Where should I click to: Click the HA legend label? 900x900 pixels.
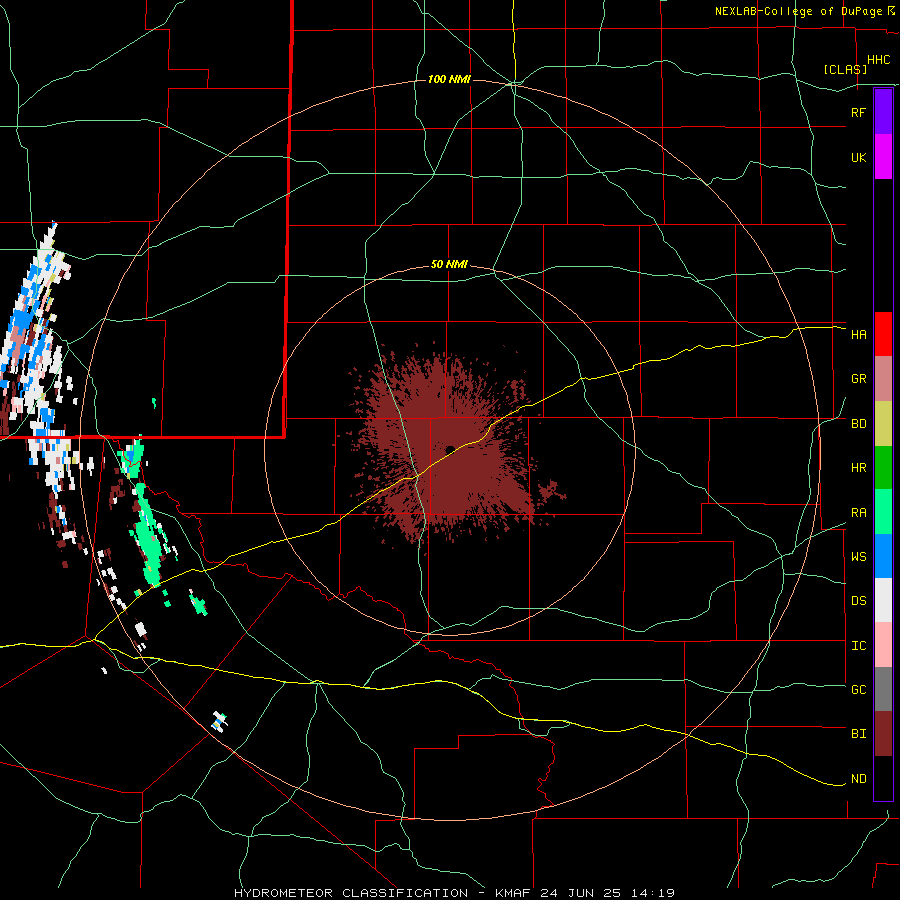(x=858, y=335)
